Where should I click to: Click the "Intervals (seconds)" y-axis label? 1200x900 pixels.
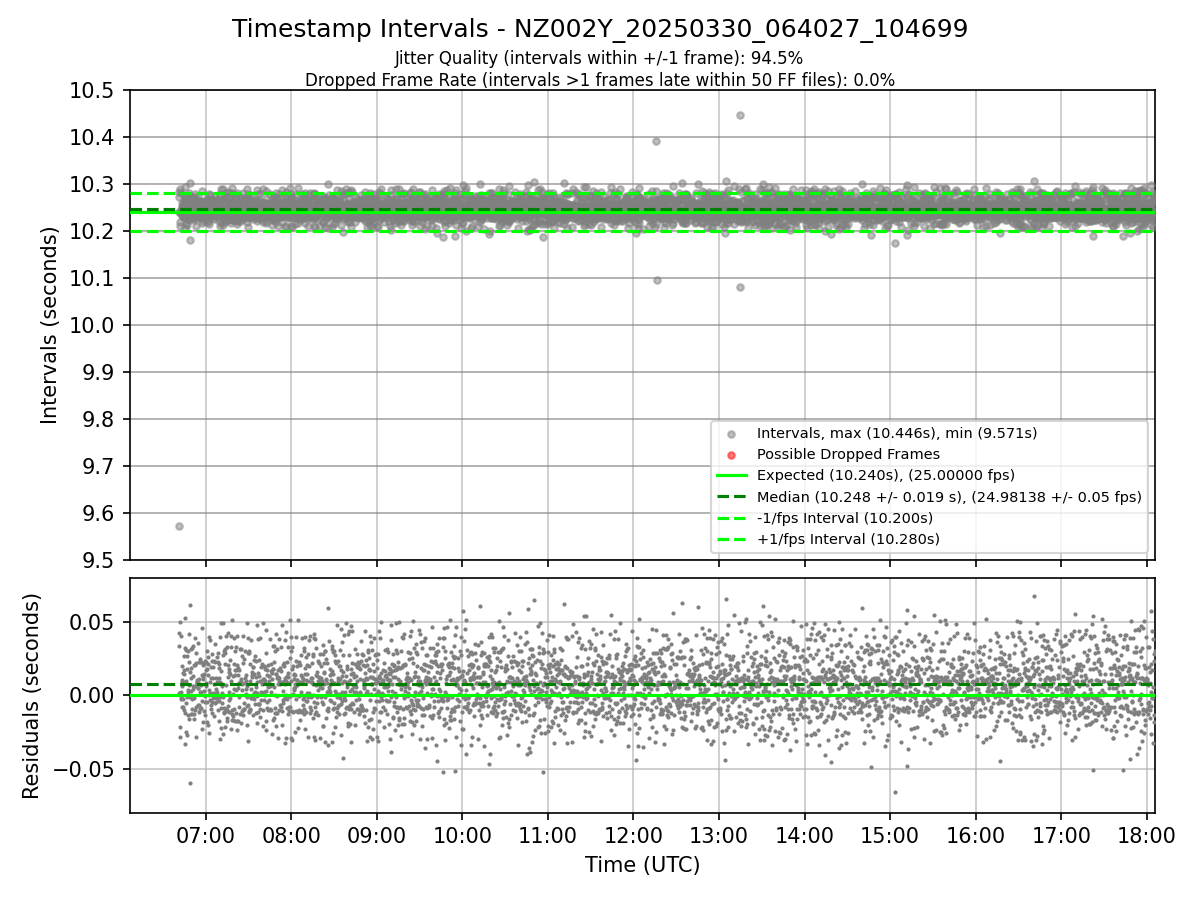[x=50, y=325]
